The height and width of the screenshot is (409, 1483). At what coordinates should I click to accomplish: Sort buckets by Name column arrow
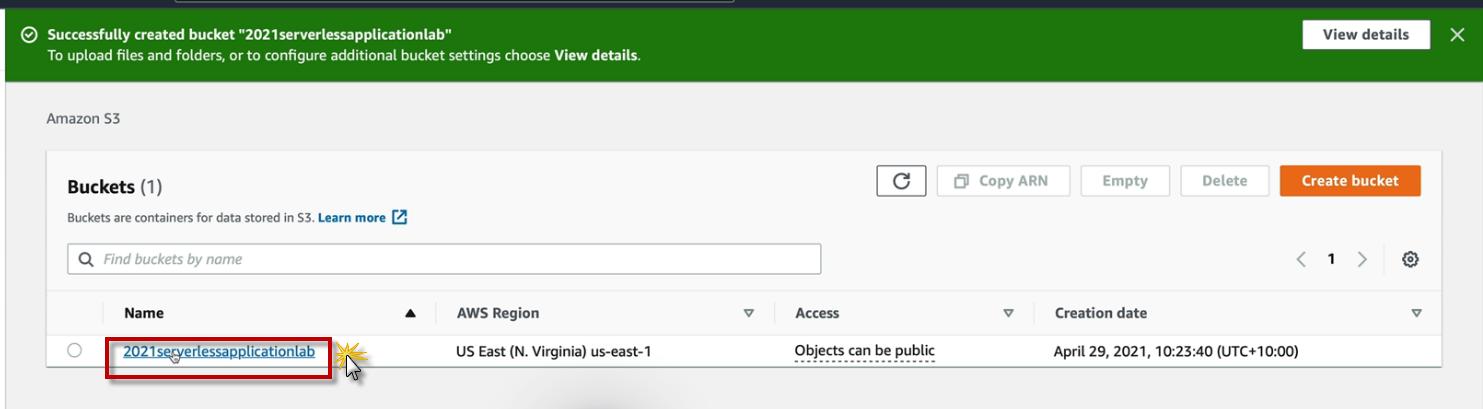click(x=410, y=313)
